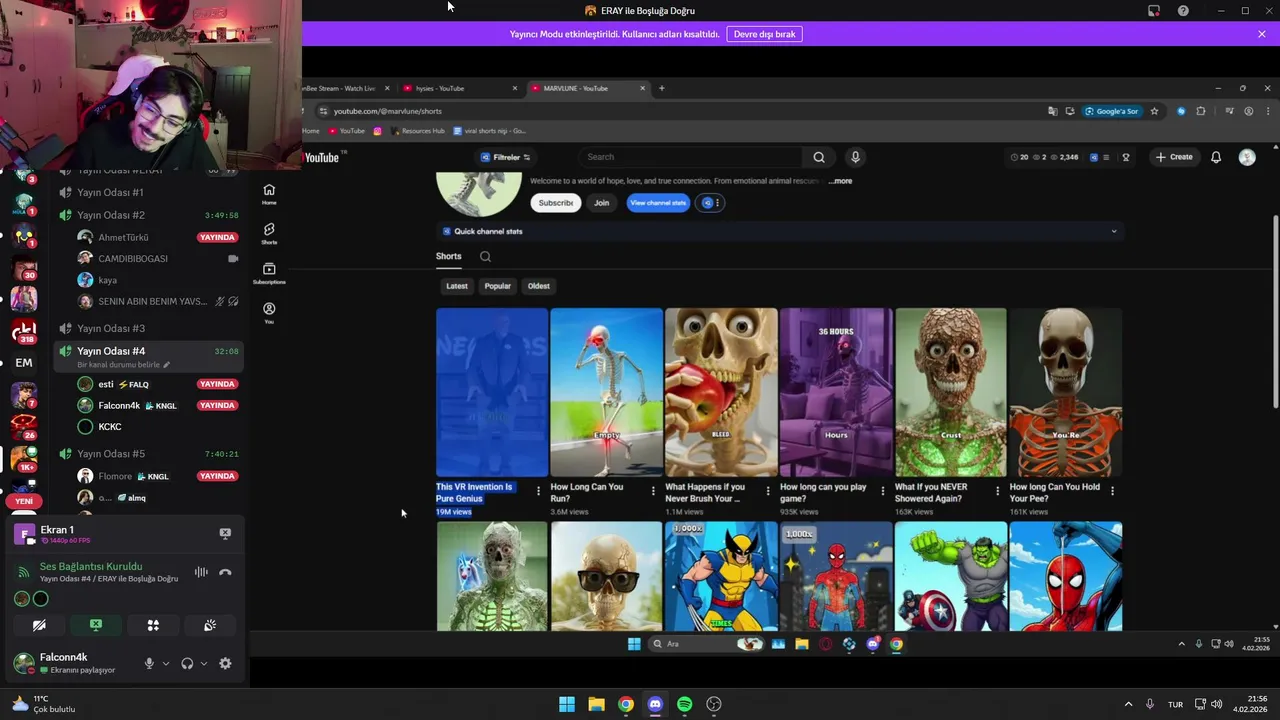
Task: Bookmark the page with the star icon
Action: coord(1154,111)
